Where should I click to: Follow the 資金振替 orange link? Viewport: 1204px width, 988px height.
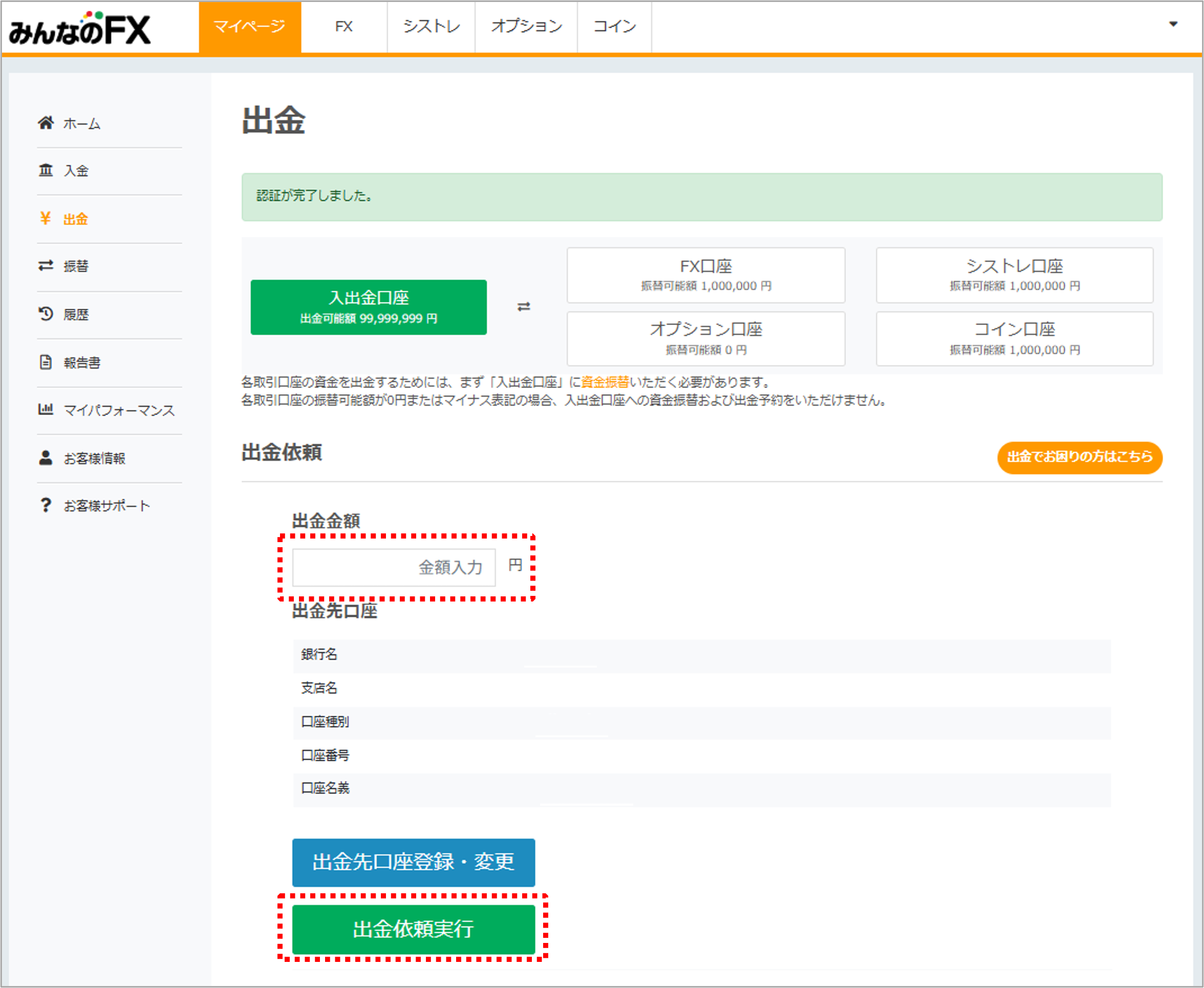[605, 382]
